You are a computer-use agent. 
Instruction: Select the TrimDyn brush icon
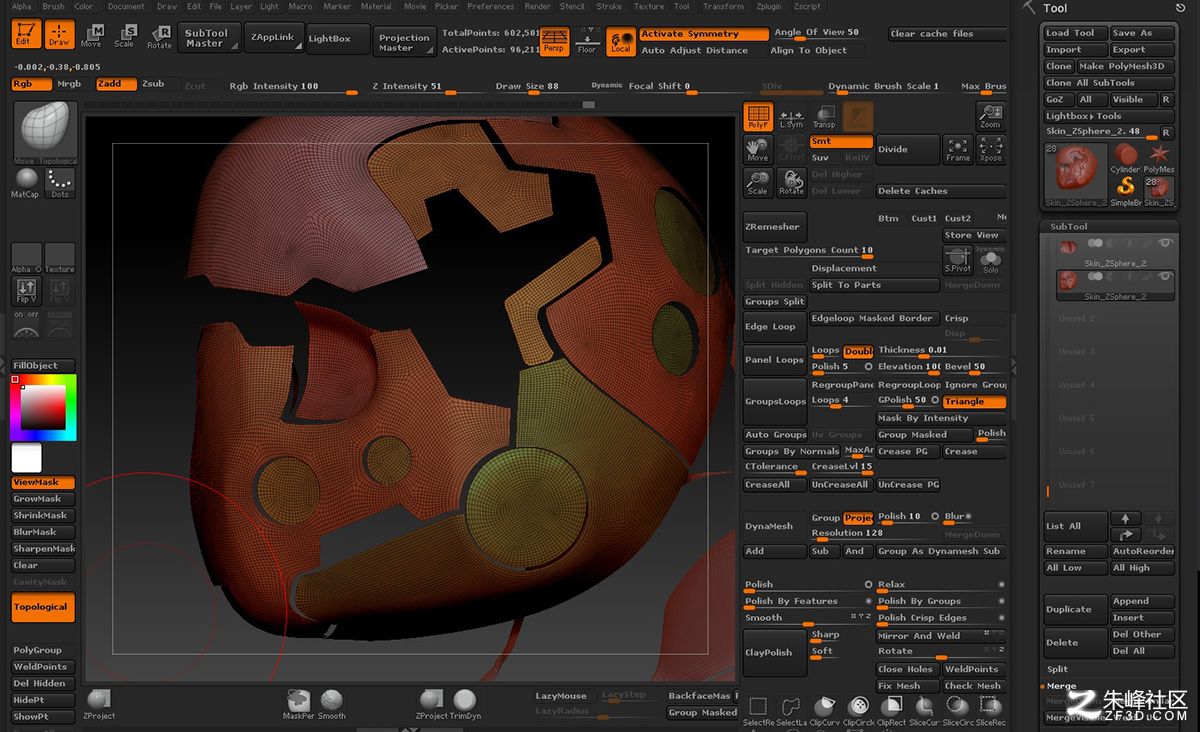click(x=465, y=703)
